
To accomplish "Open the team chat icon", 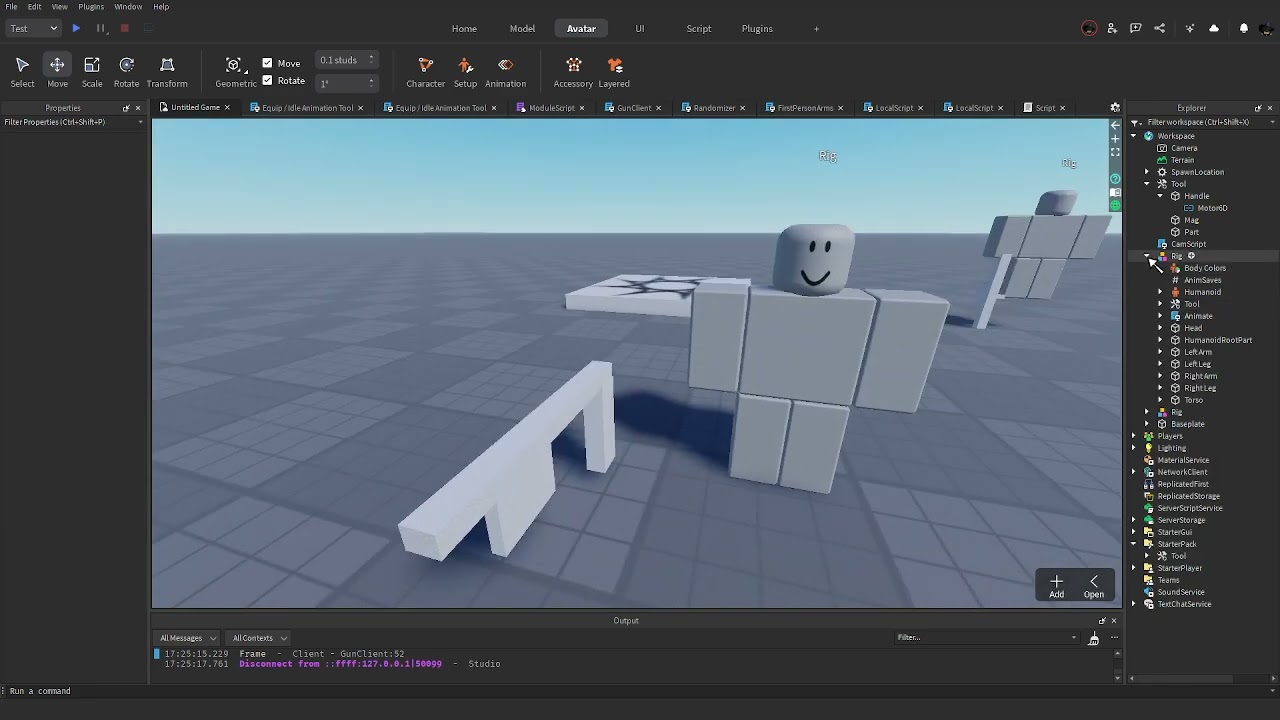I will (x=1136, y=28).
